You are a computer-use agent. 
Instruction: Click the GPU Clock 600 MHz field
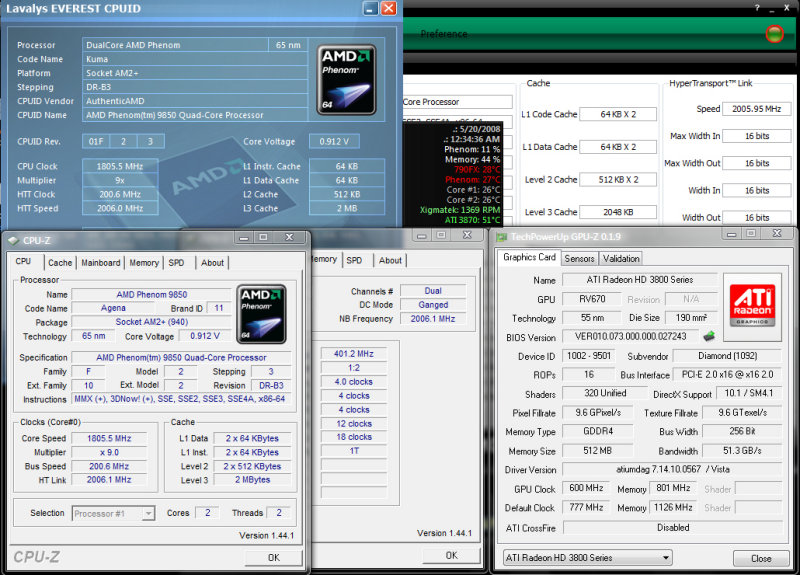586,488
